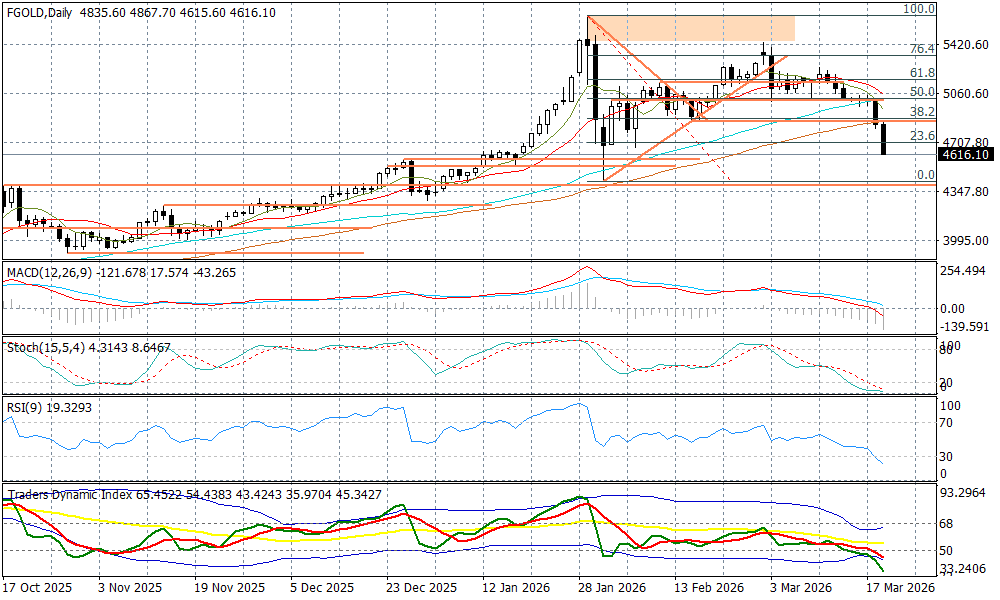Select the 38.2 Fibonacci level label
The image size is (1000, 600).
pos(921,112)
